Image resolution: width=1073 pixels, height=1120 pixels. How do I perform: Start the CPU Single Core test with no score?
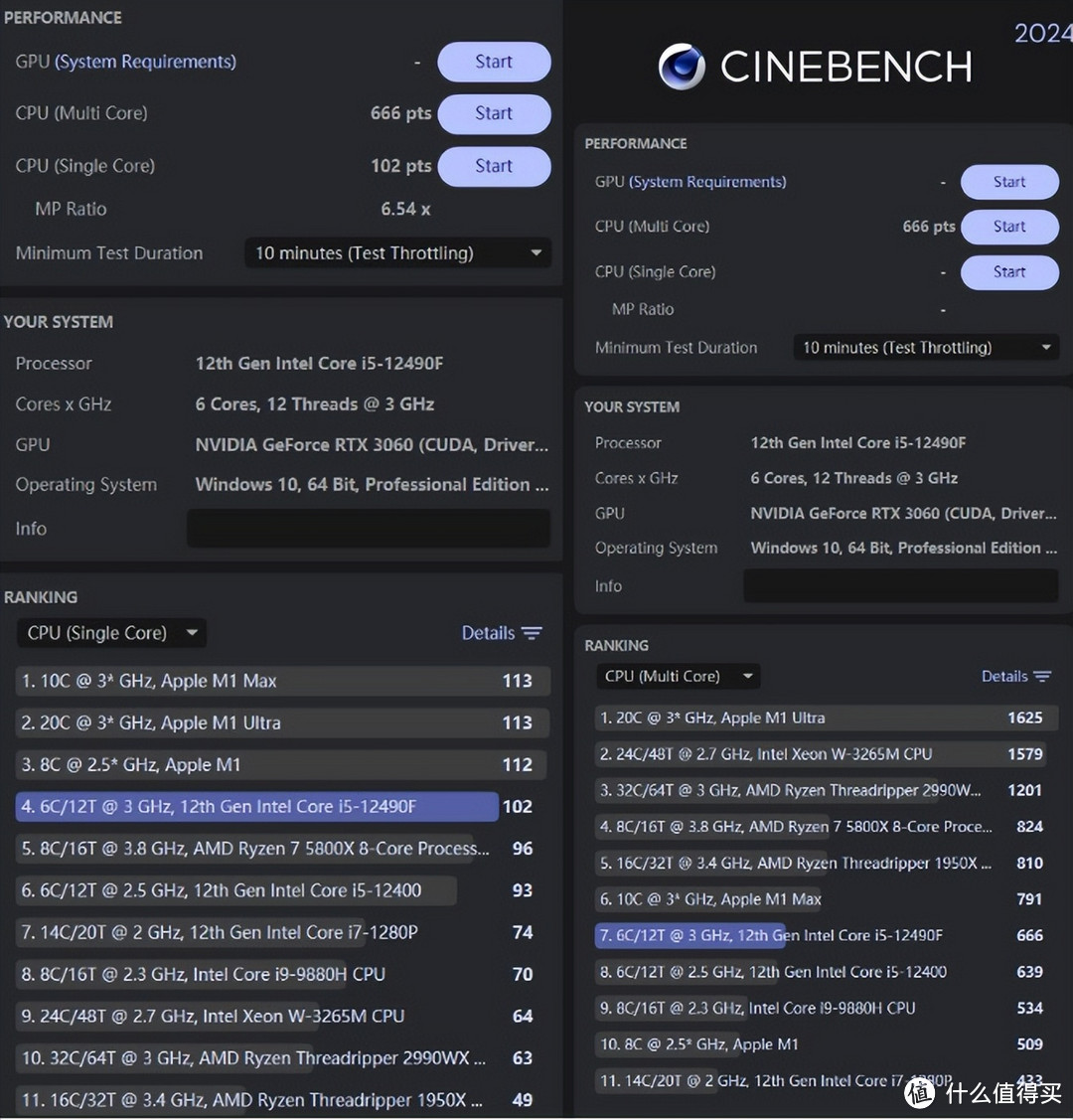tap(1008, 272)
